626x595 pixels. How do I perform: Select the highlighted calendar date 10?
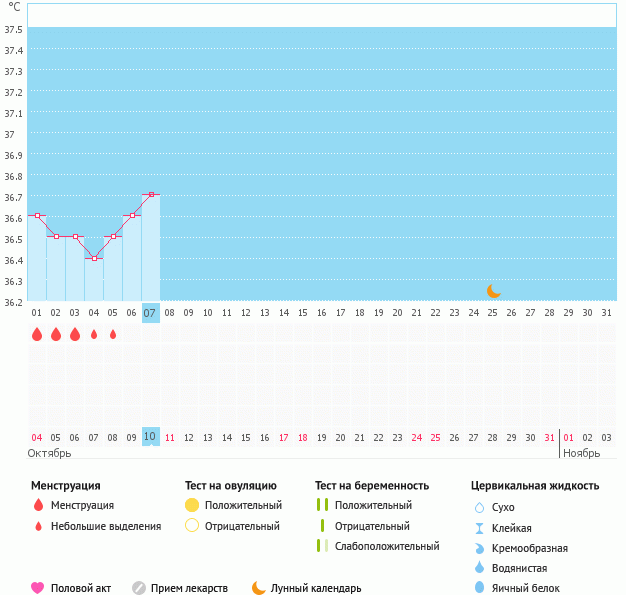click(151, 437)
